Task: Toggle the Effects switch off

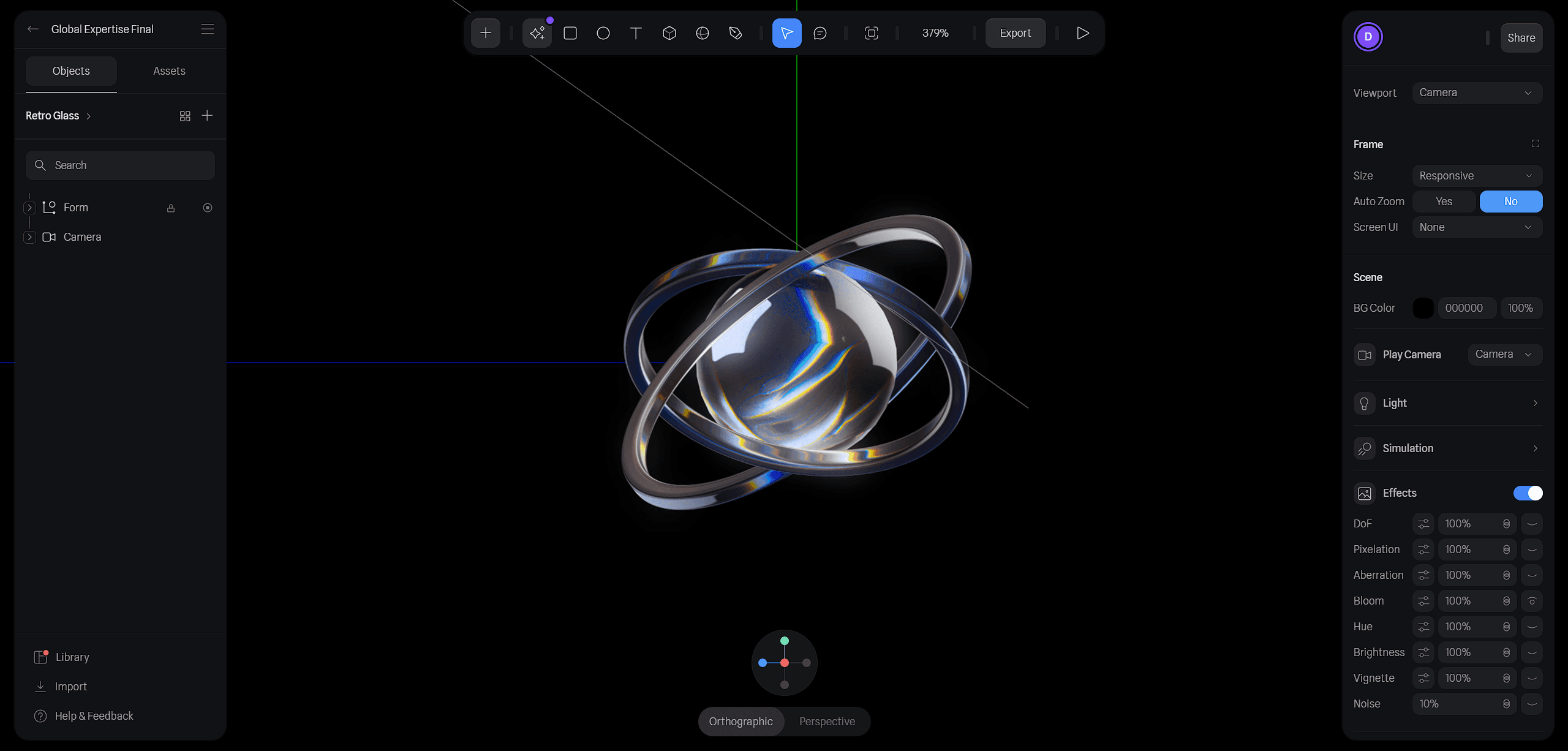Action: point(1528,493)
